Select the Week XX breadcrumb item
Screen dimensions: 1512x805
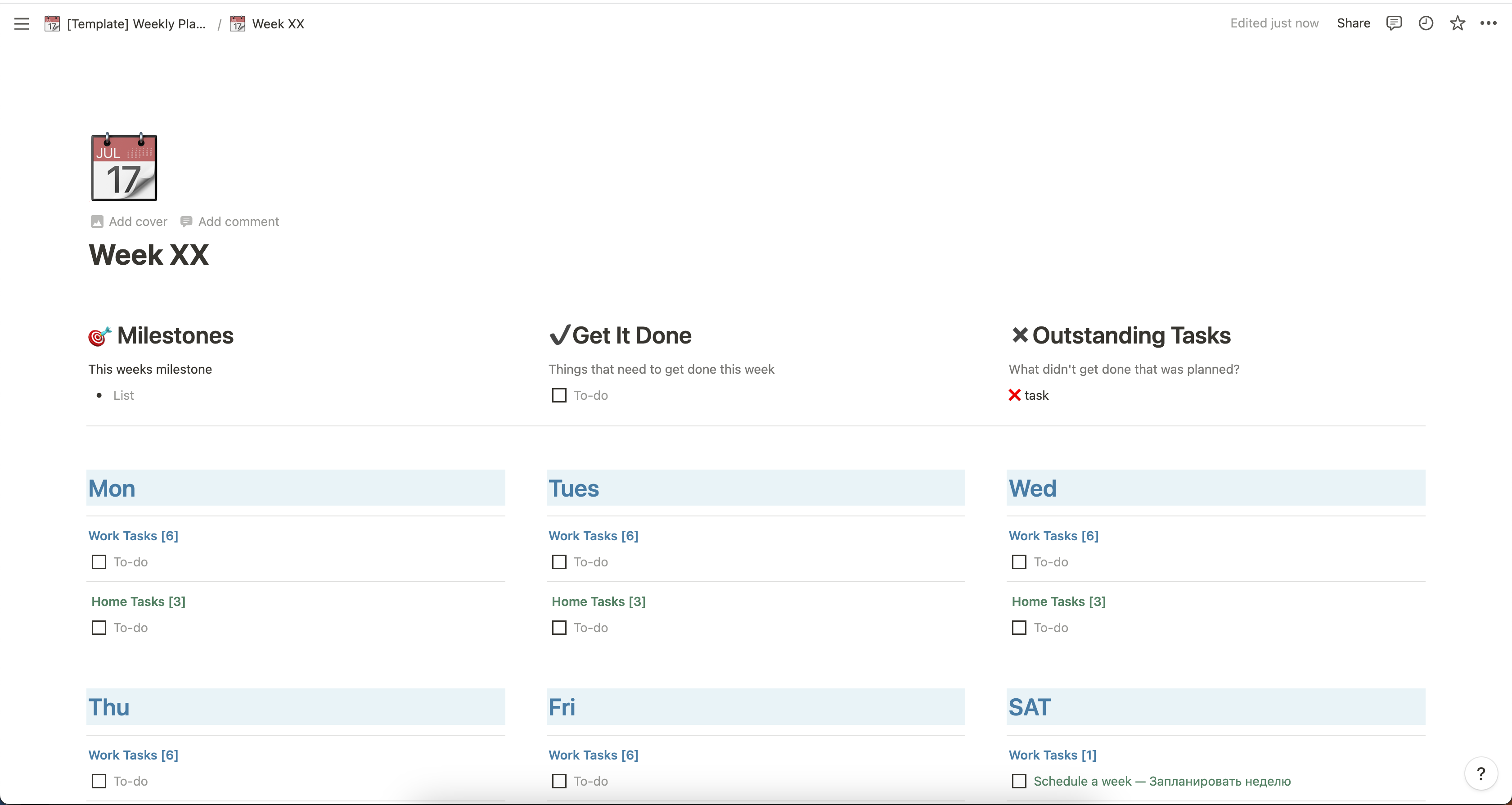278,23
